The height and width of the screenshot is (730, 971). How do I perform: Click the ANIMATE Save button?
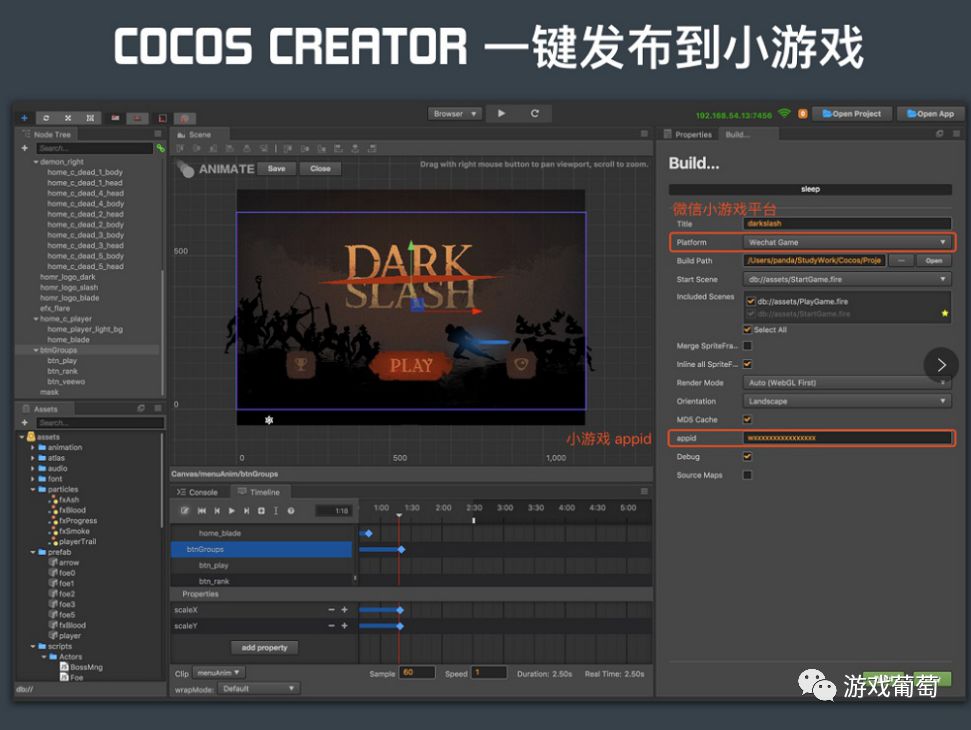click(x=277, y=168)
